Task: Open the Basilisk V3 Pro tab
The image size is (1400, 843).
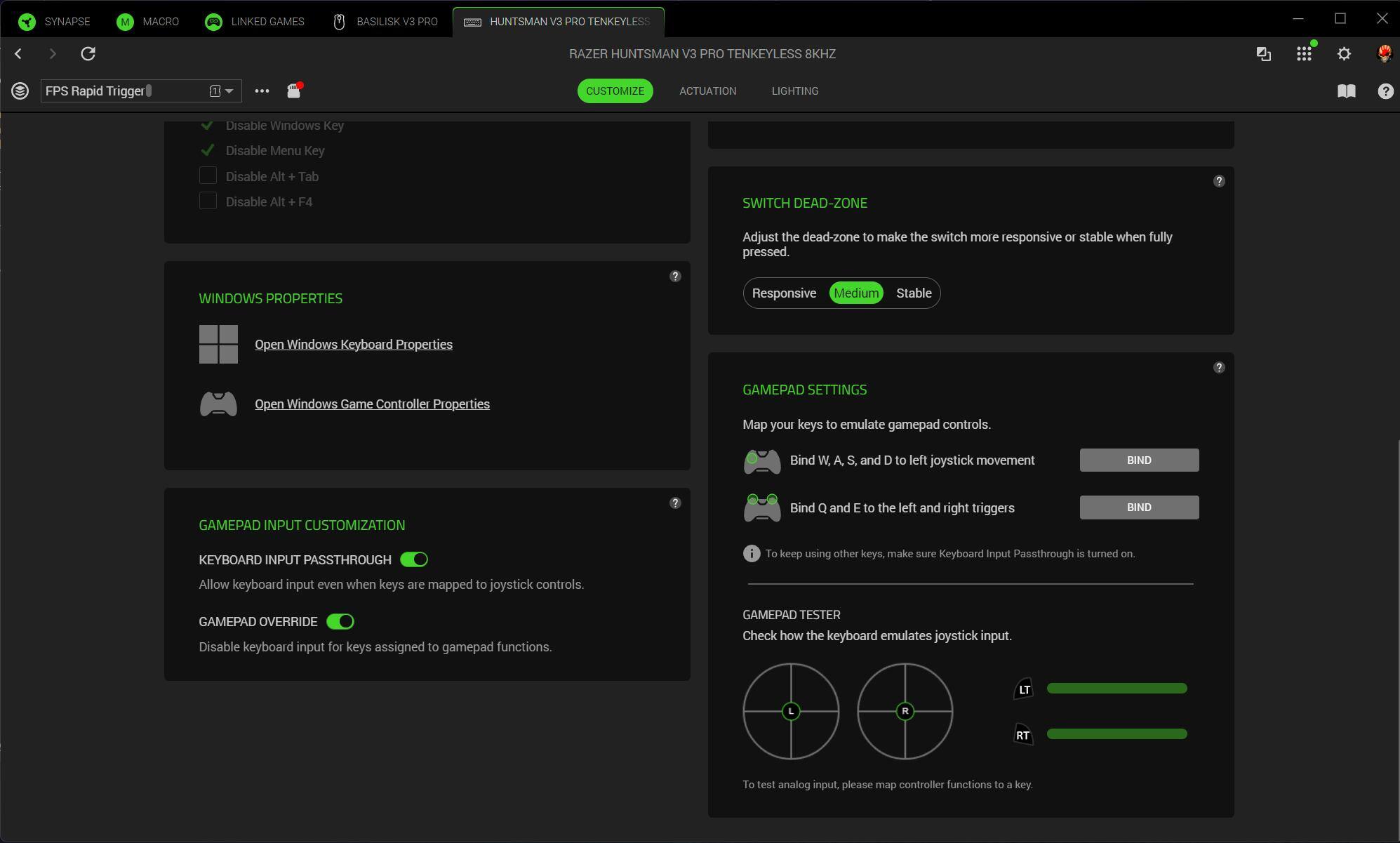Action: tap(385, 22)
